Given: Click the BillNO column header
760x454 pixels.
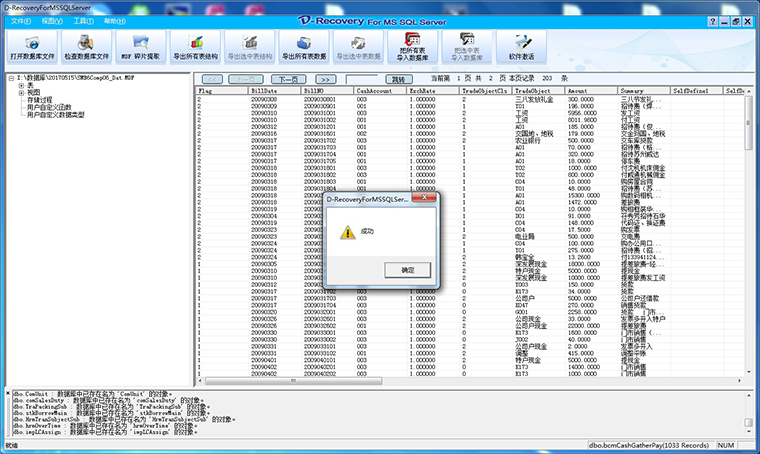Looking at the screenshot, I should [328, 91].
